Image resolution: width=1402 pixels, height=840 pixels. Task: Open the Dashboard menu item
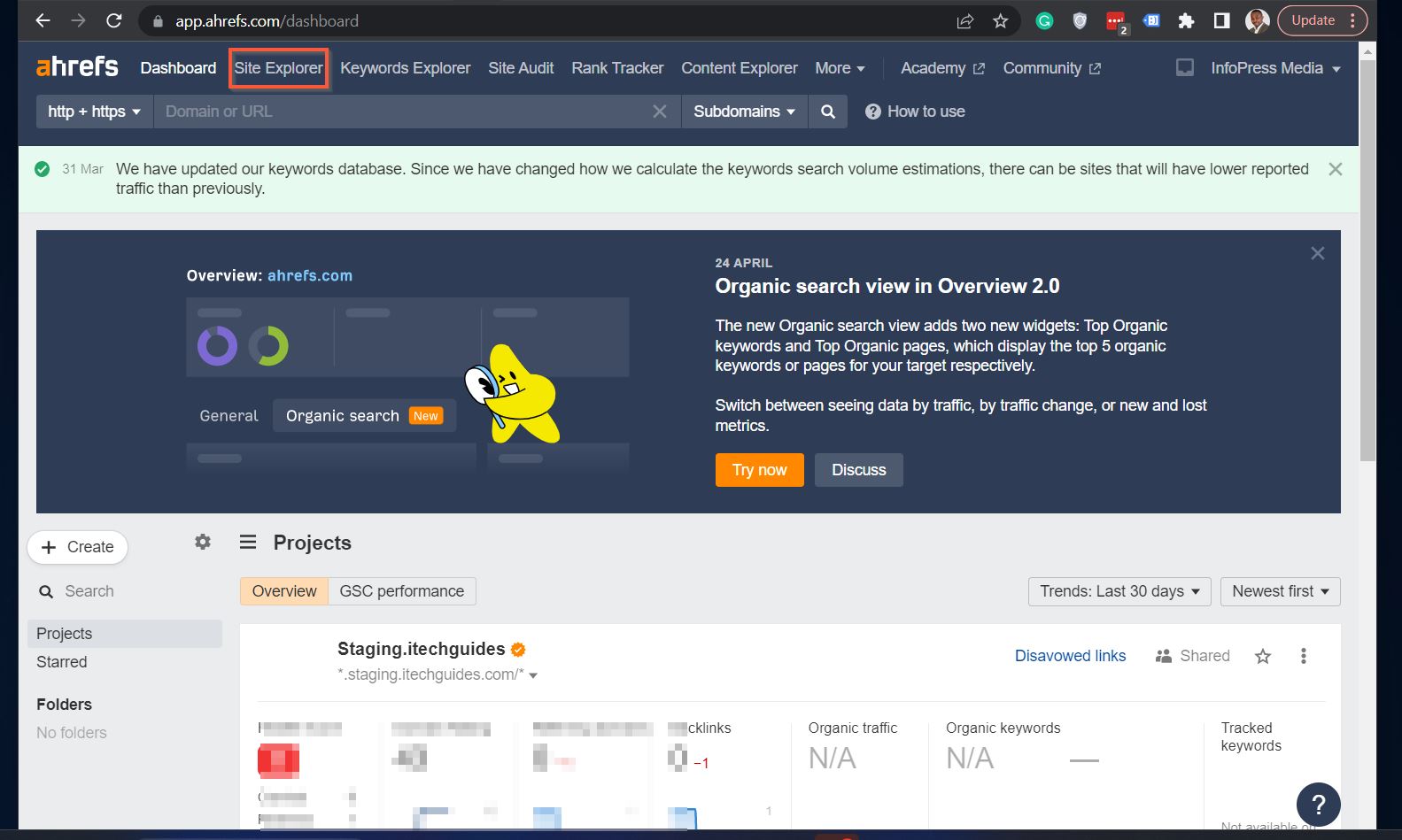coord(178,68)
